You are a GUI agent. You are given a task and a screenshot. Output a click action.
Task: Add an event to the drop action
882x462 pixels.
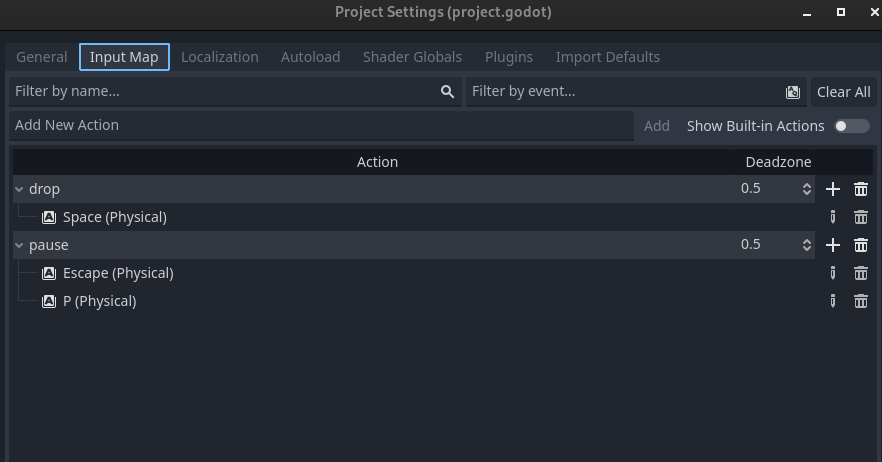pyautogui.click(x=832, y=189)
